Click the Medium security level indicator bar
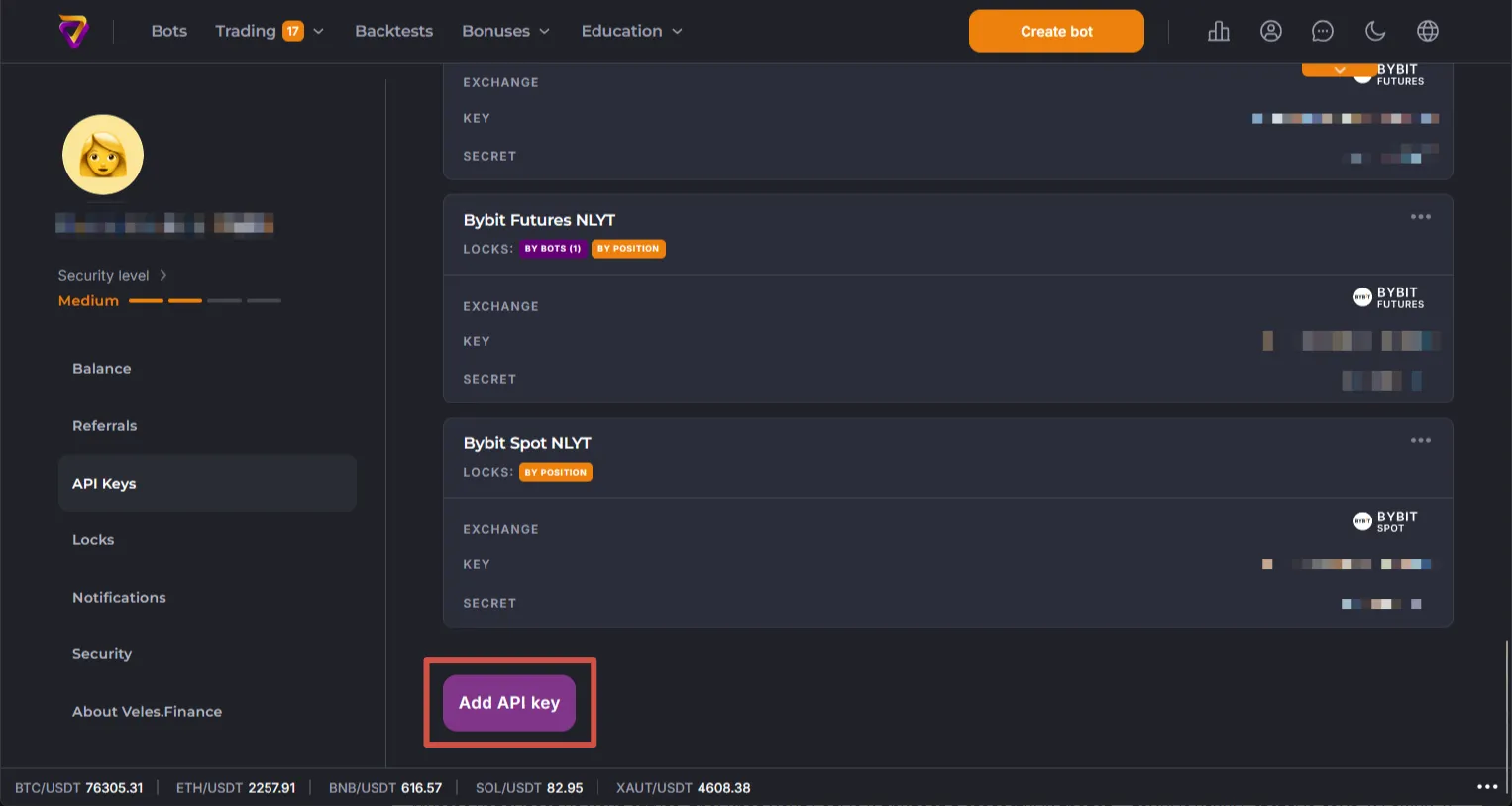 point(204,300)
